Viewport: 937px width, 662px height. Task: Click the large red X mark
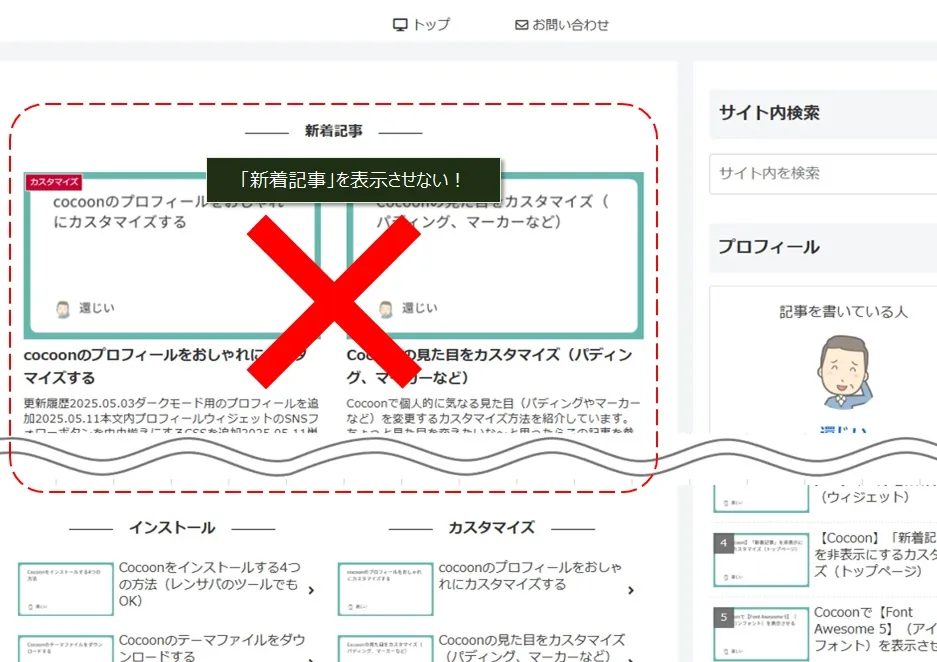pyautogui.click(x=334, y=302)
